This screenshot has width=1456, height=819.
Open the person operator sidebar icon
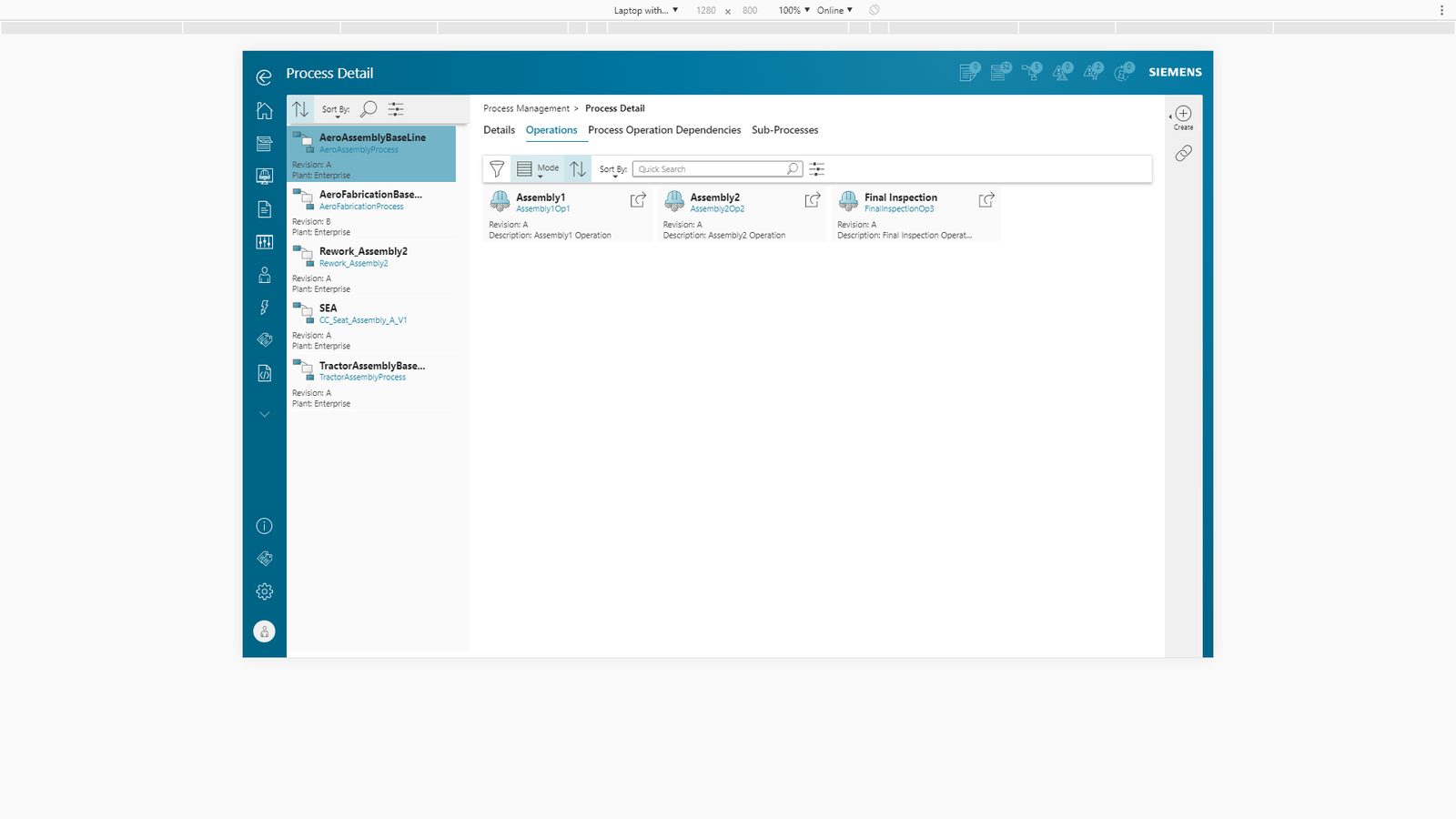(x=265, y=275)
